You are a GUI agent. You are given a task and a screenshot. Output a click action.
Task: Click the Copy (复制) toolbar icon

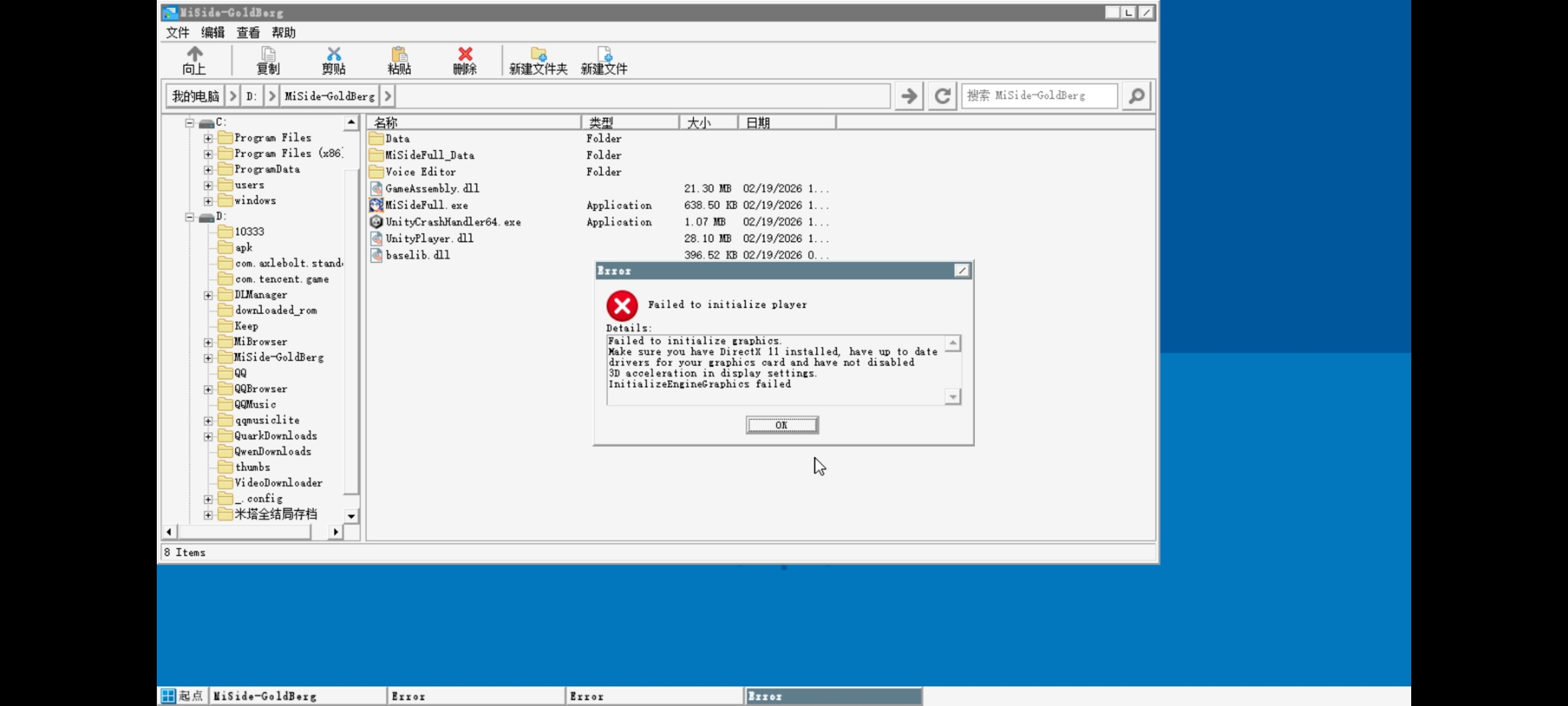click(268, 55)
